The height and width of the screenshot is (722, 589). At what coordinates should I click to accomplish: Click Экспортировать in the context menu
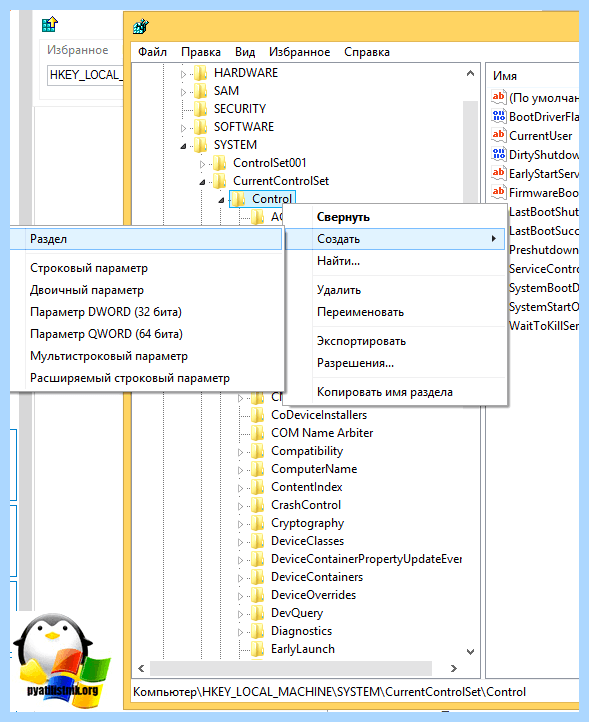pyautogui.click(x=396, y=341)
